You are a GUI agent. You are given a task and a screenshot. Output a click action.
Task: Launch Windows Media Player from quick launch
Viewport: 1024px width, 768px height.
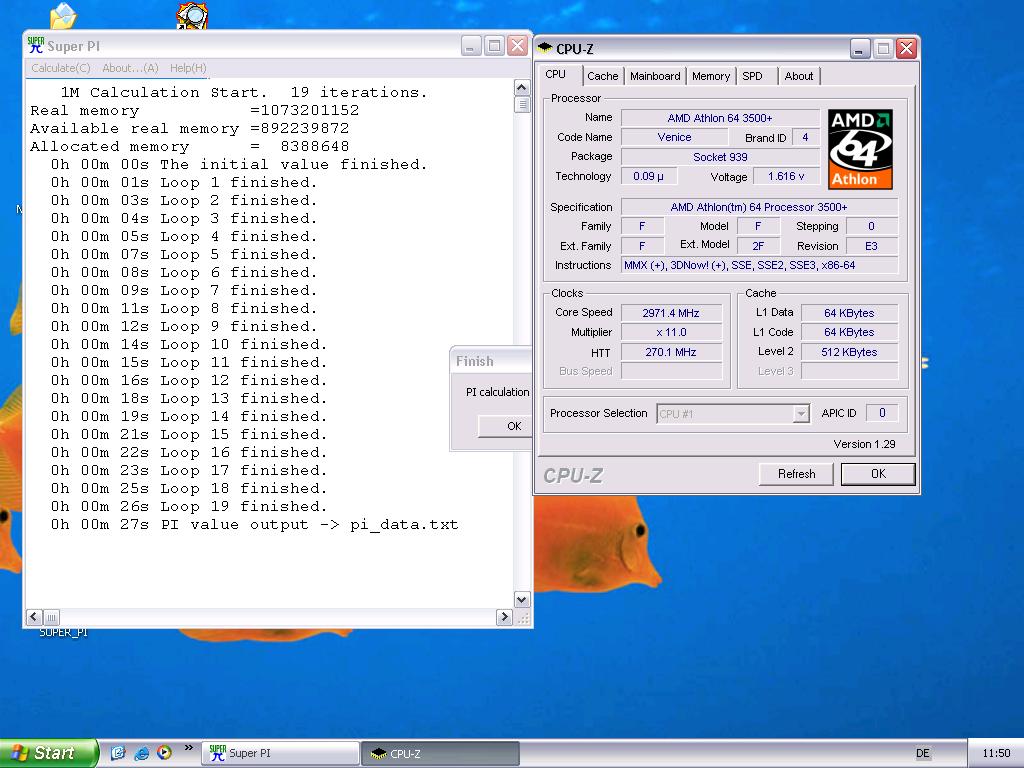(x=165, y=753)
